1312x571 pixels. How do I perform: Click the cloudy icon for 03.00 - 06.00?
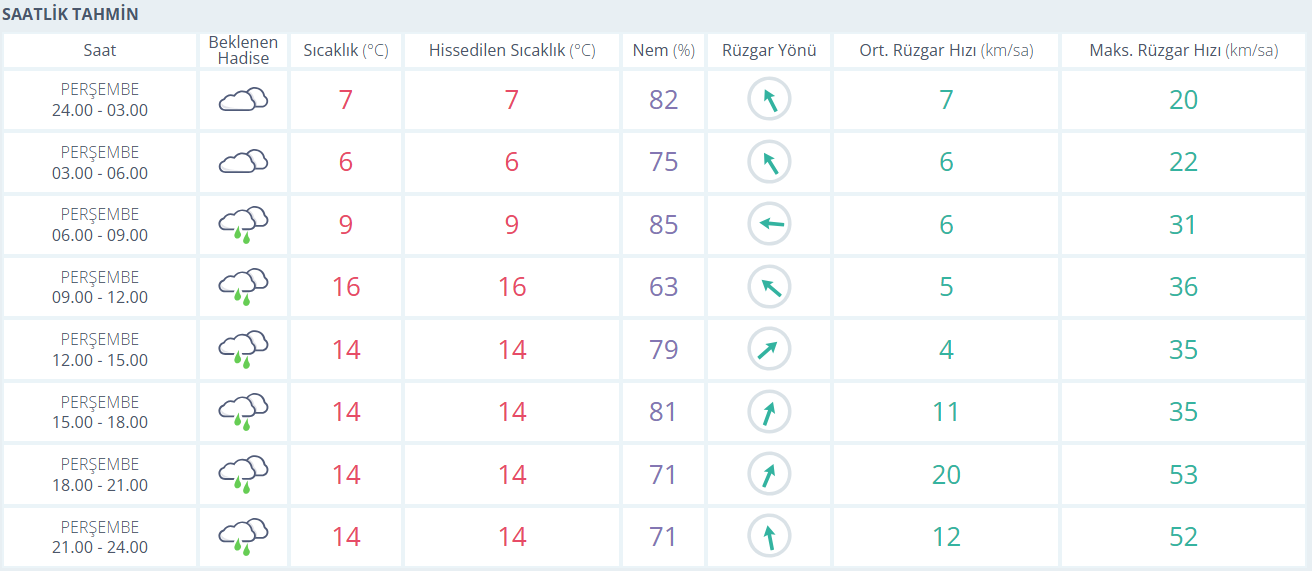[243, 162]
